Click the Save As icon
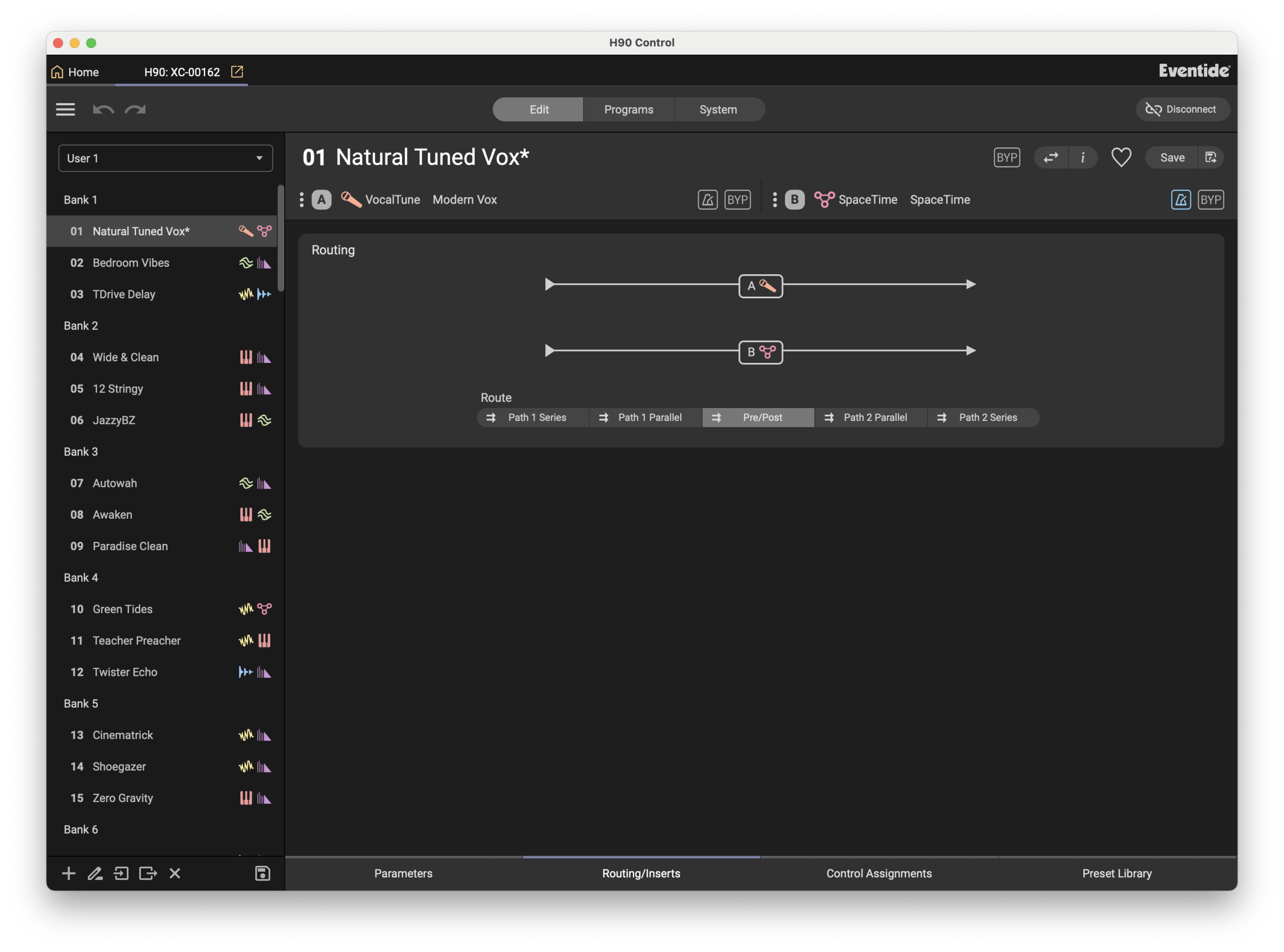This screenshot has width=1284, height=952. coord(1211,157)
